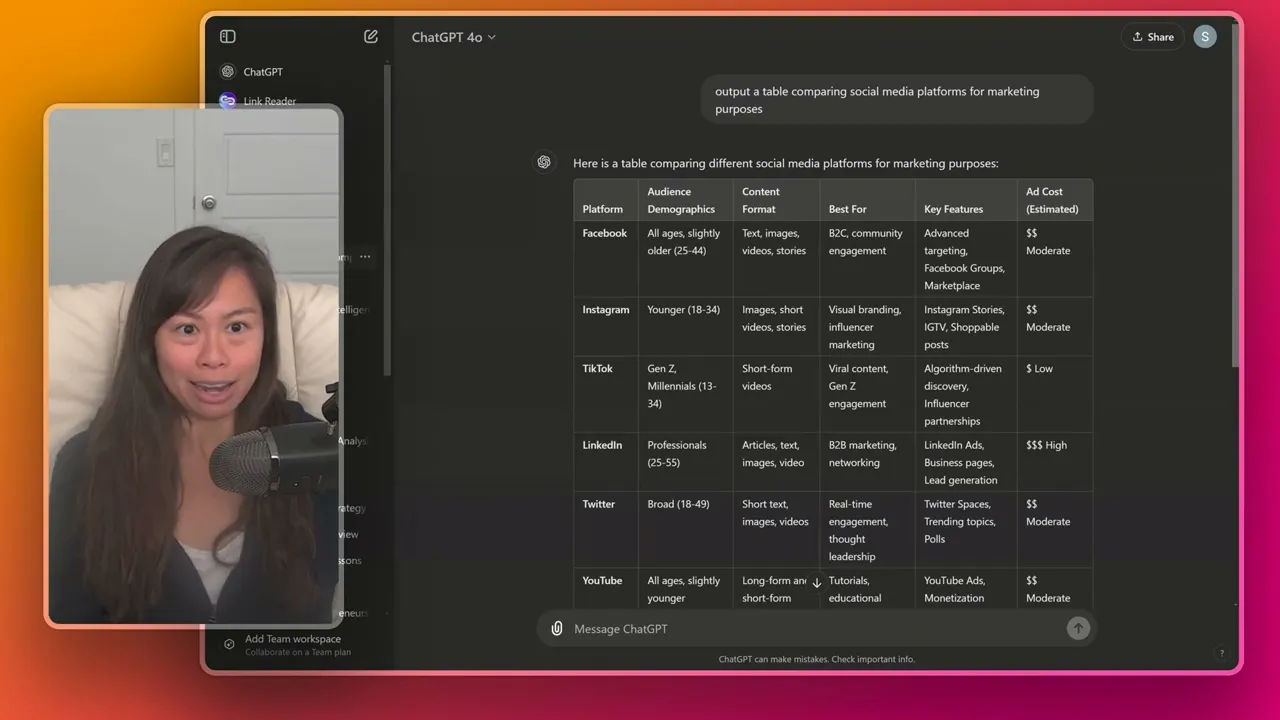Click the three-dot options on the sidebar chat
This screenshot has width=1280, height=720.
click(x=365, y=257)
